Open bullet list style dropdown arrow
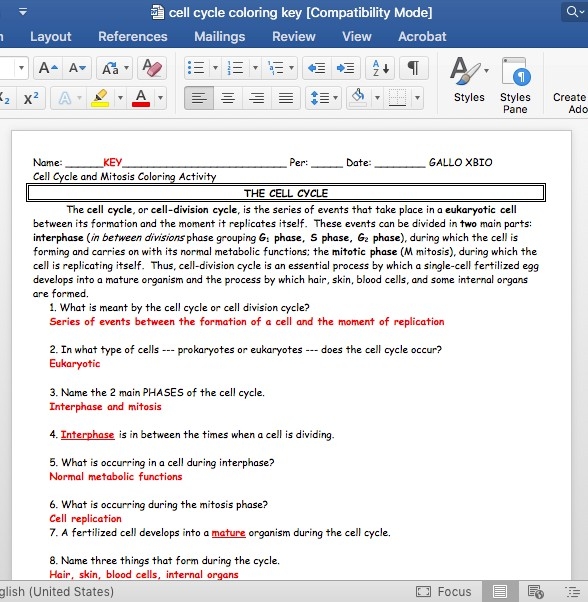The image size is (588, 602). [x=215, y=68]
